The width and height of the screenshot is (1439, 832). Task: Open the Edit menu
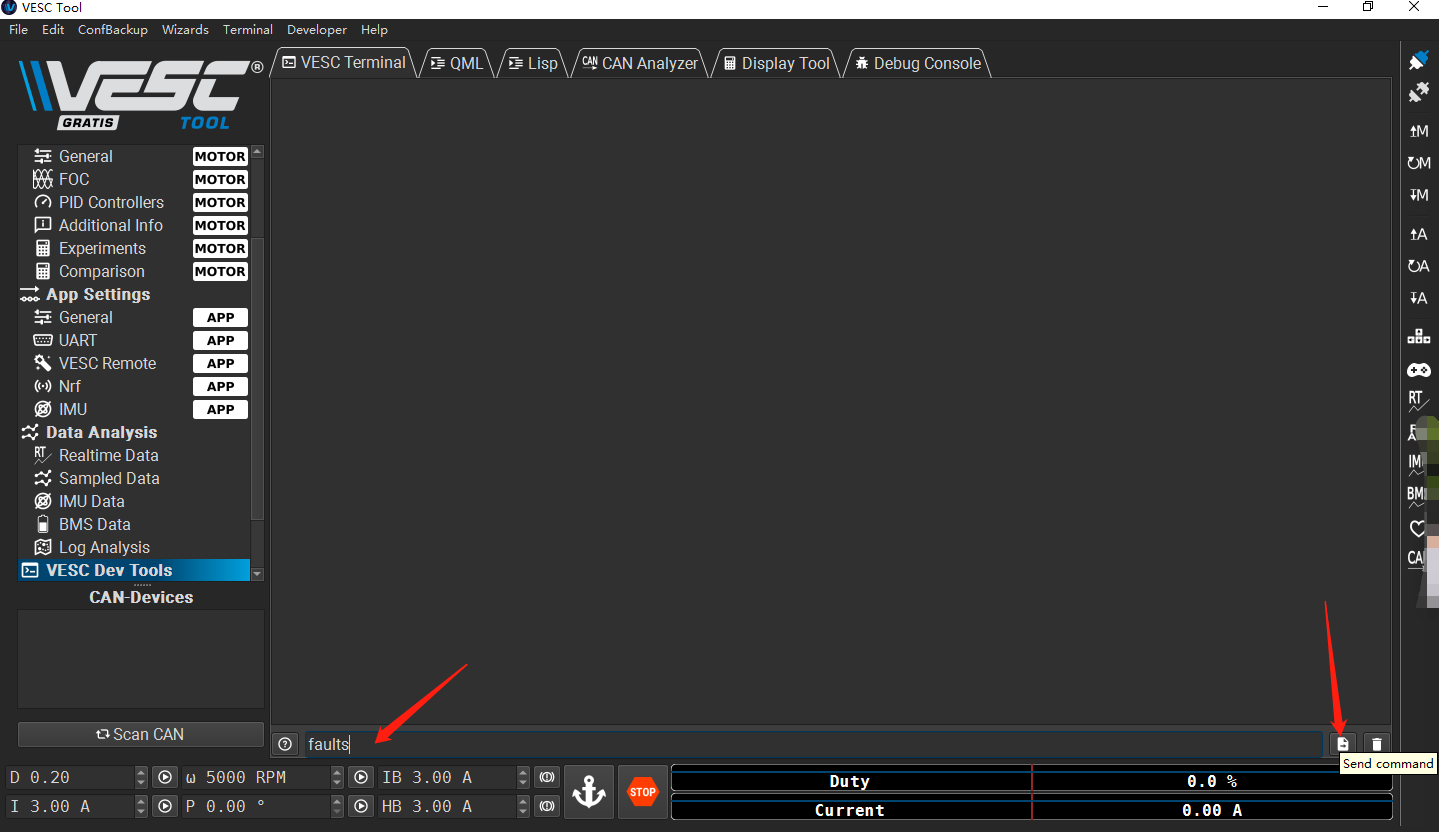[53, 30]
